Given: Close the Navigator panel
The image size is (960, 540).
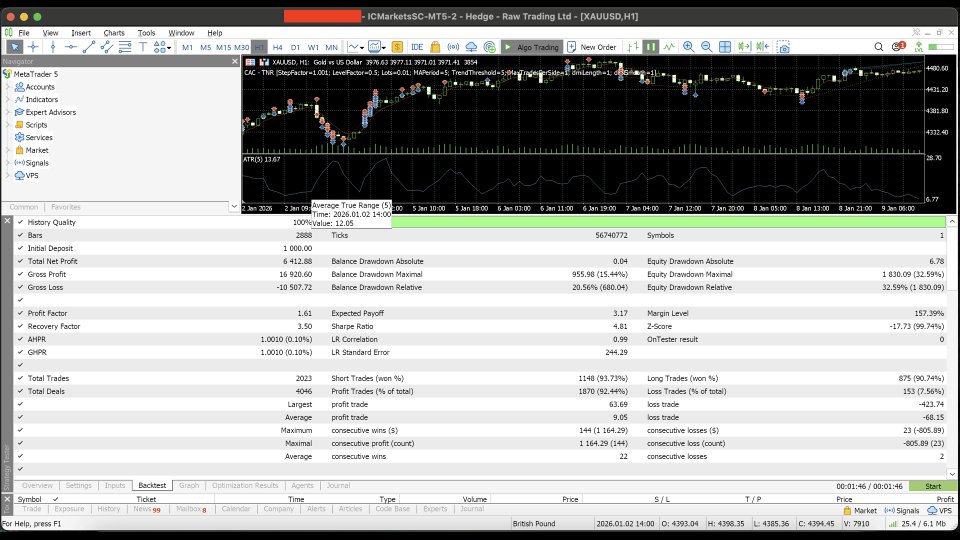Looking at the screenshot, I should 235,61.
